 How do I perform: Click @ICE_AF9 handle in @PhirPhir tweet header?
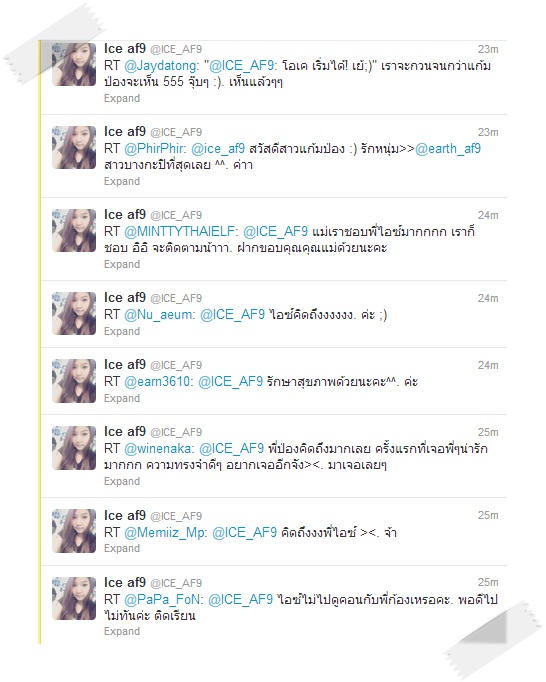(x=176, y=132)
